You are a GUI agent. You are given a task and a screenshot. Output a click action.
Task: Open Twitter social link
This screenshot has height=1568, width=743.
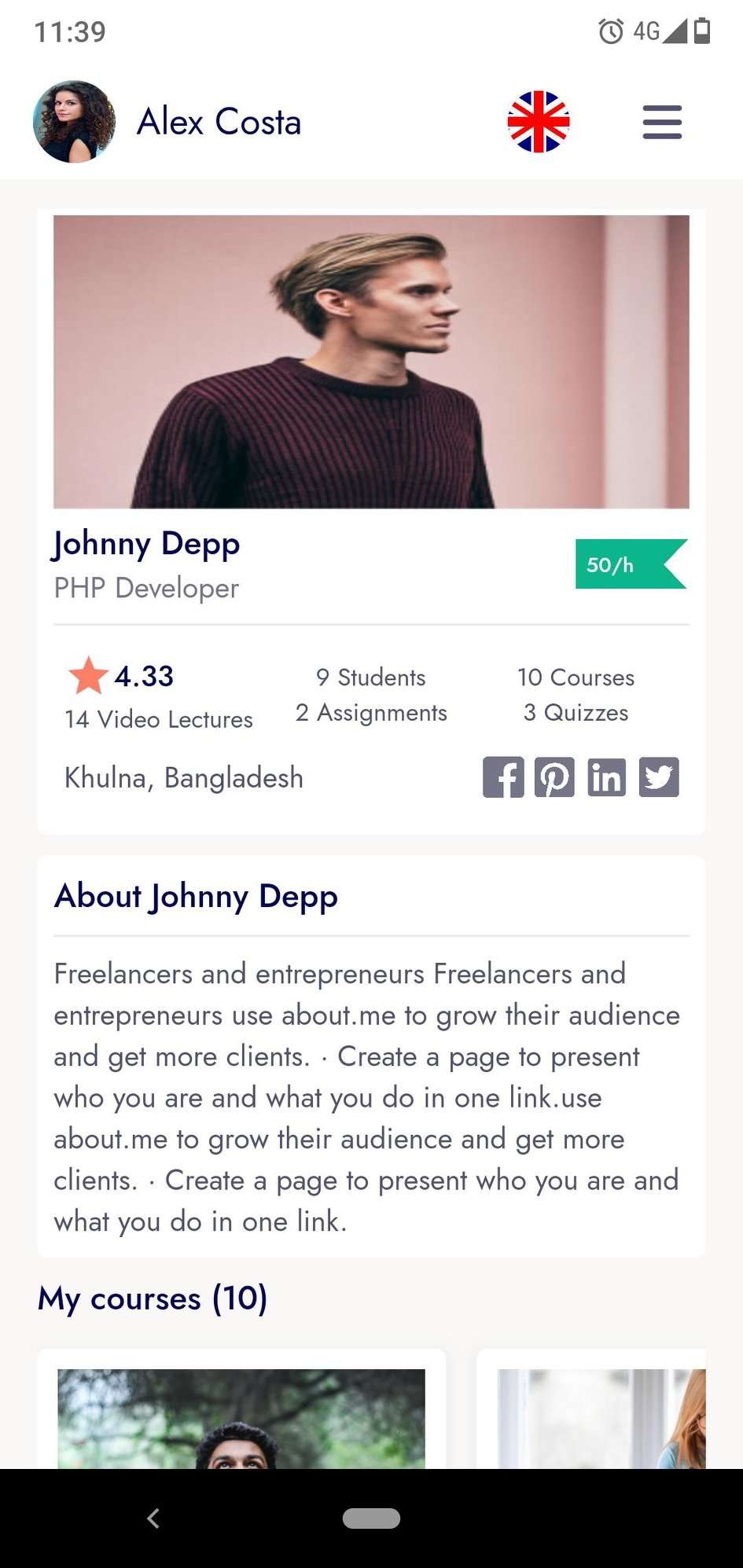pos(659,778)
